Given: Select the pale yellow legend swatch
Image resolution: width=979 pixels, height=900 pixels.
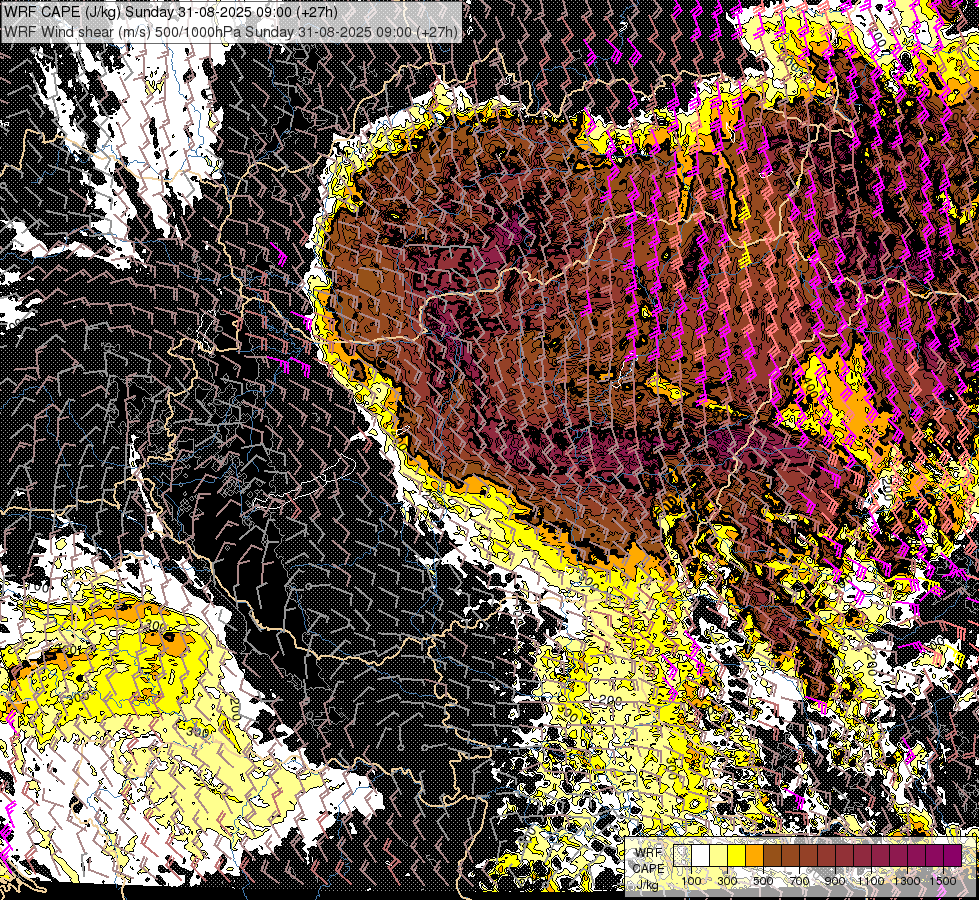Looking at the screenshot, I should pyautogui.click(x=719, y=855).
